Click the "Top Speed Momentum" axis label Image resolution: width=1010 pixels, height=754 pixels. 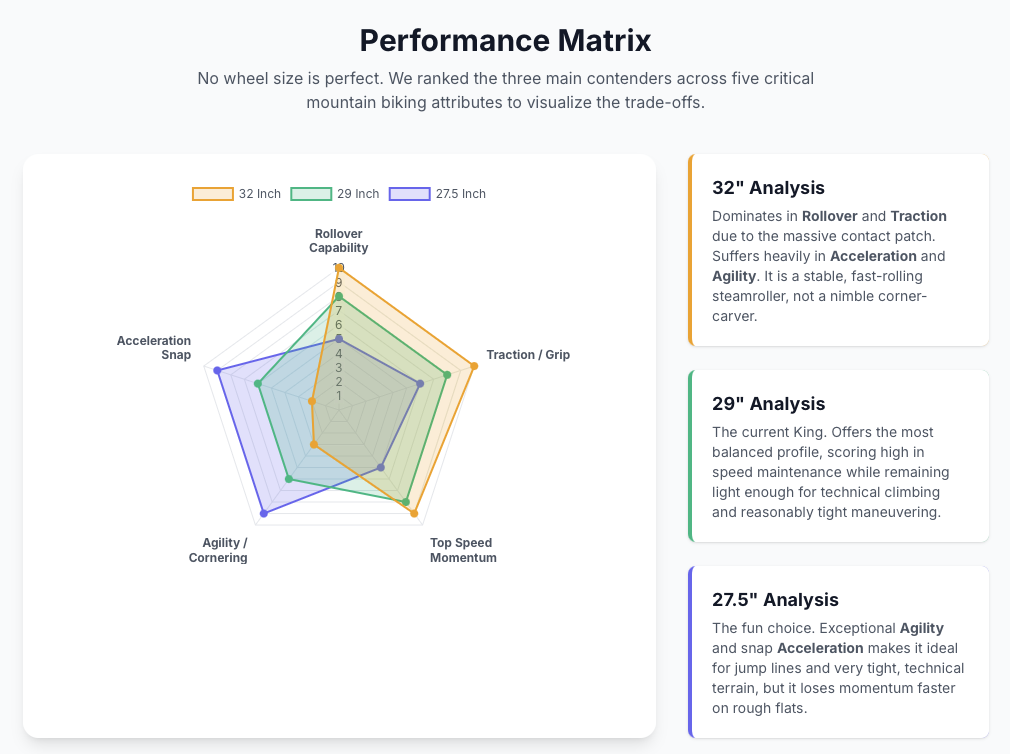click(x=463, y=550)
